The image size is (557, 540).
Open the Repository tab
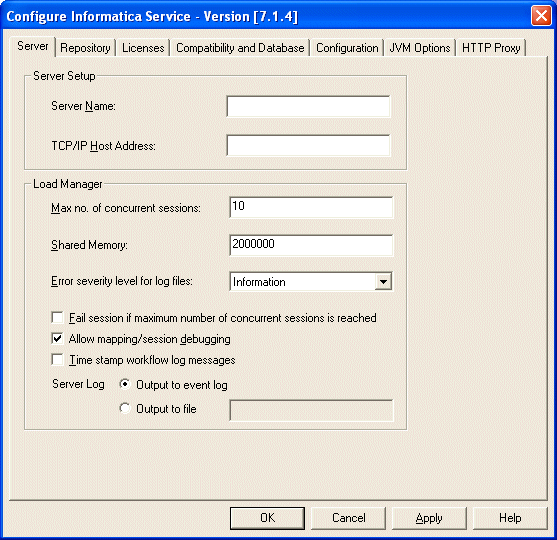(85, 48)
